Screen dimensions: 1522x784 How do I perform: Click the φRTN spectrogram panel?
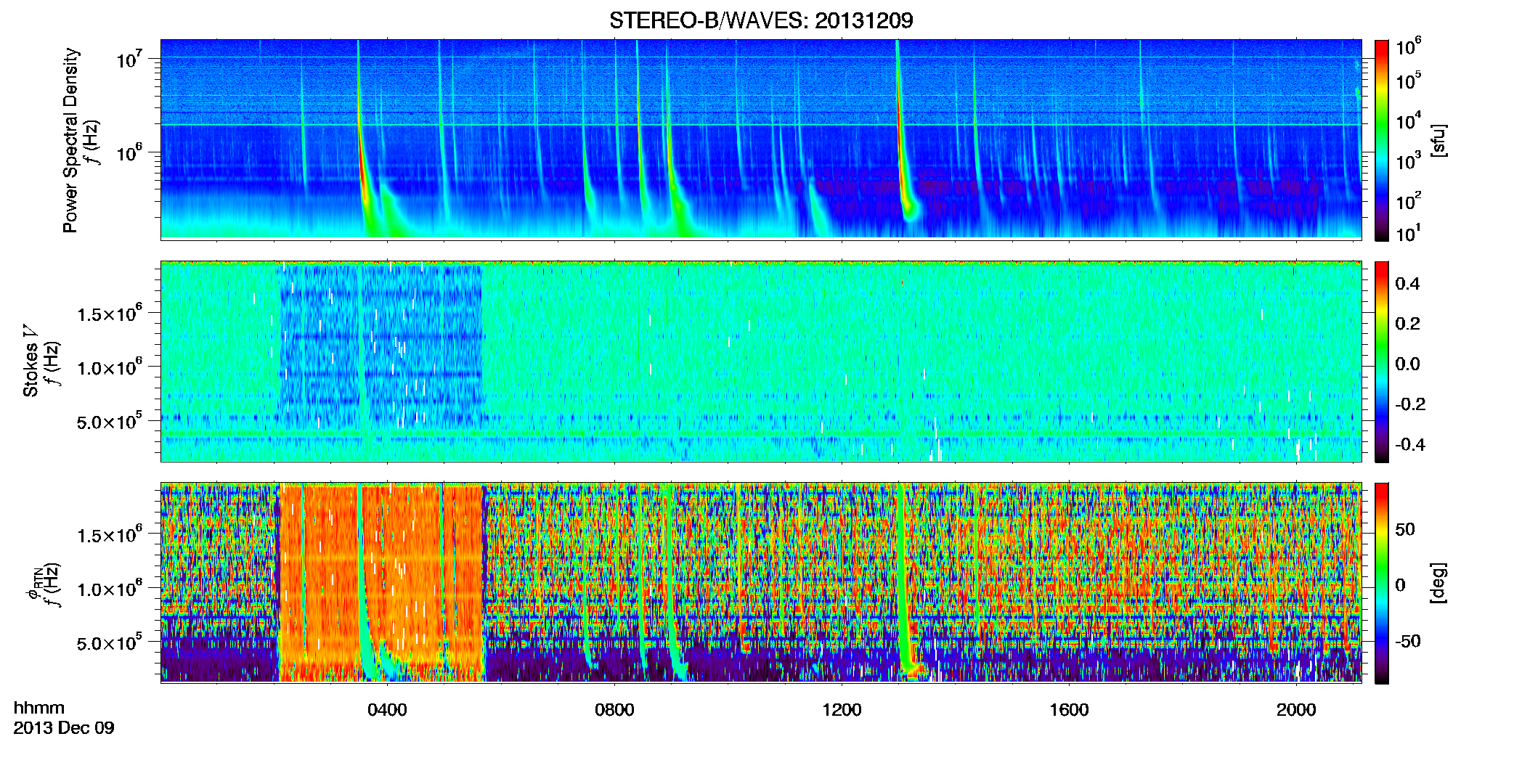coord(761,582)
